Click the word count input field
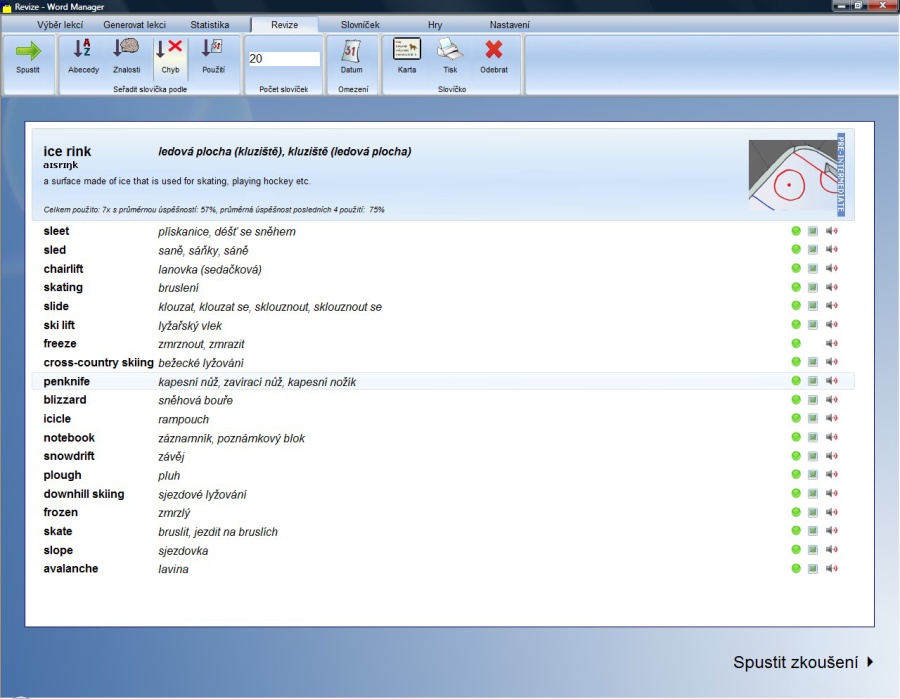 283,59
